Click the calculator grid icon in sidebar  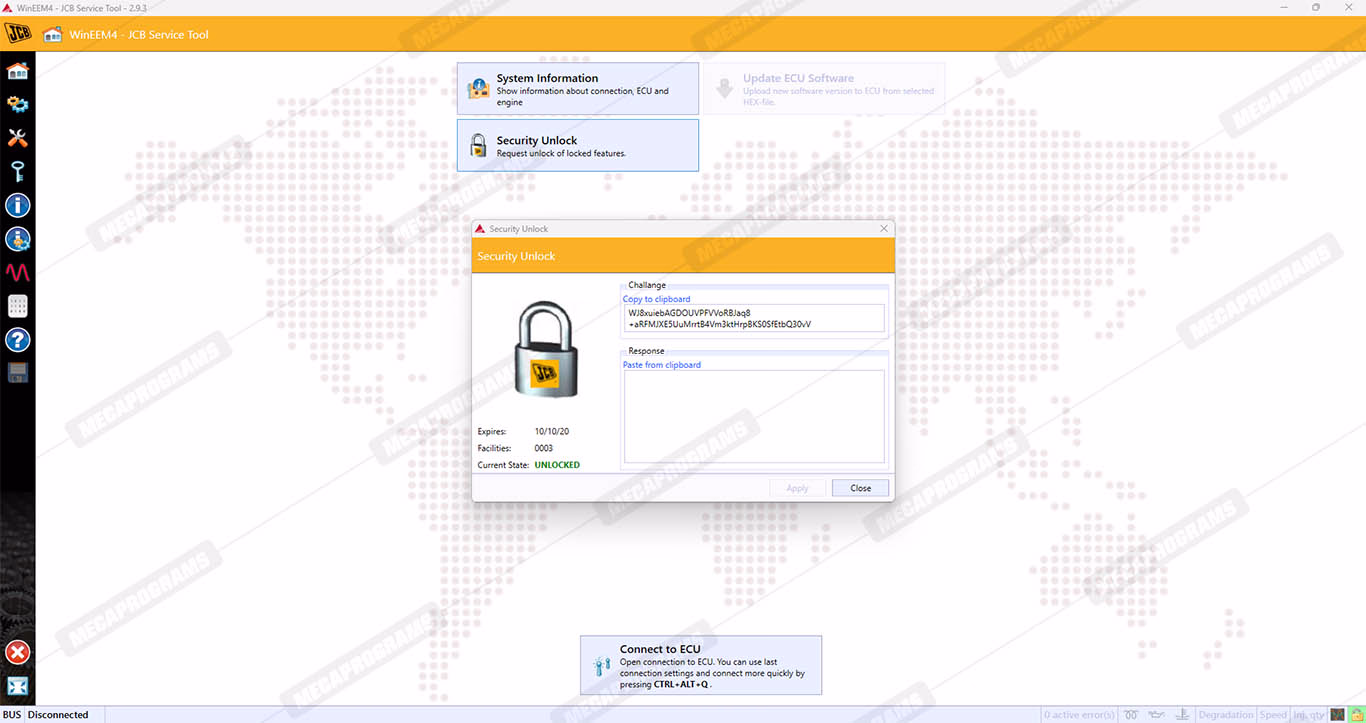17,306
